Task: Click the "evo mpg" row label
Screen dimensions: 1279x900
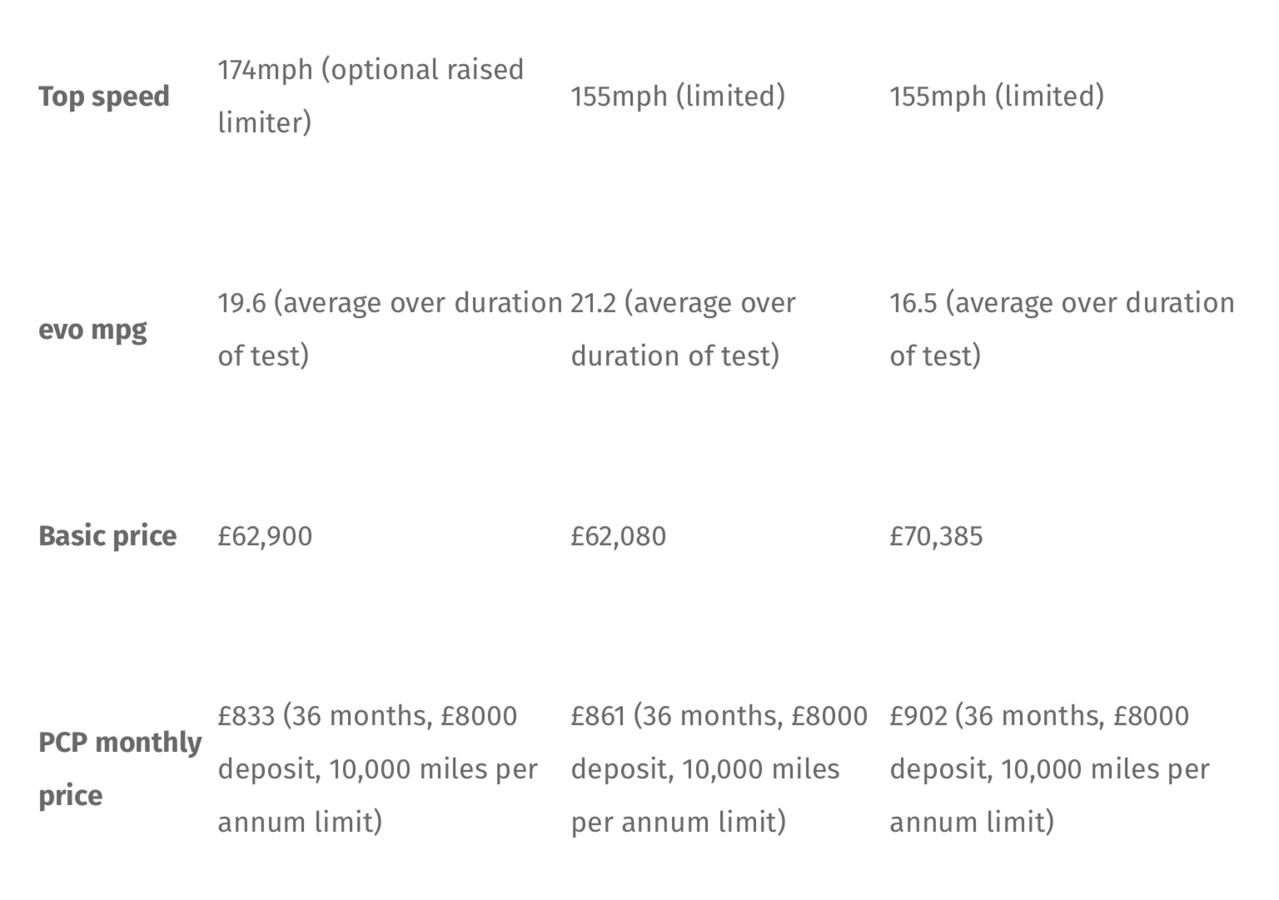Action: coord(92,330)
